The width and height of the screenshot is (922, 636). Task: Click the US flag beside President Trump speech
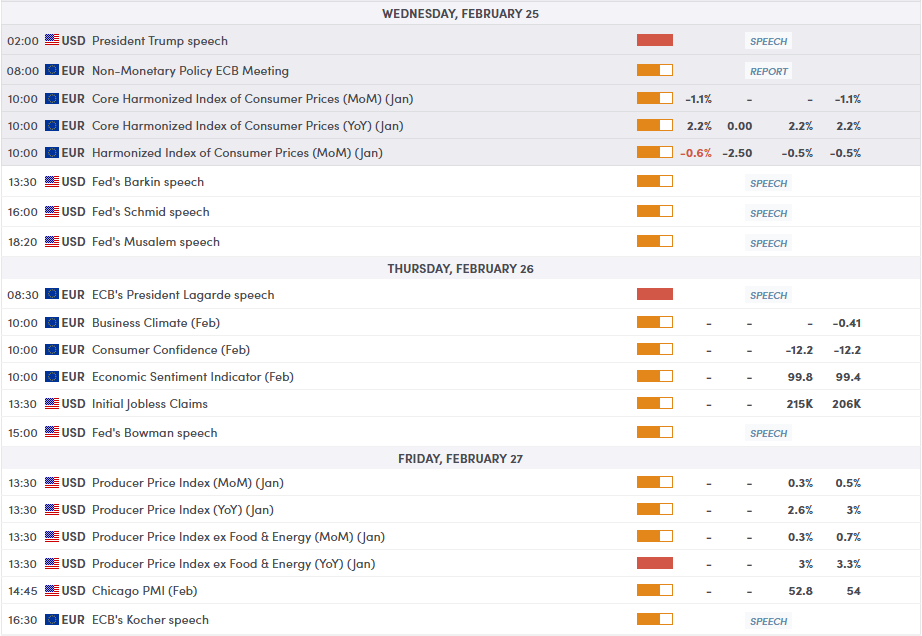(52, 41)
